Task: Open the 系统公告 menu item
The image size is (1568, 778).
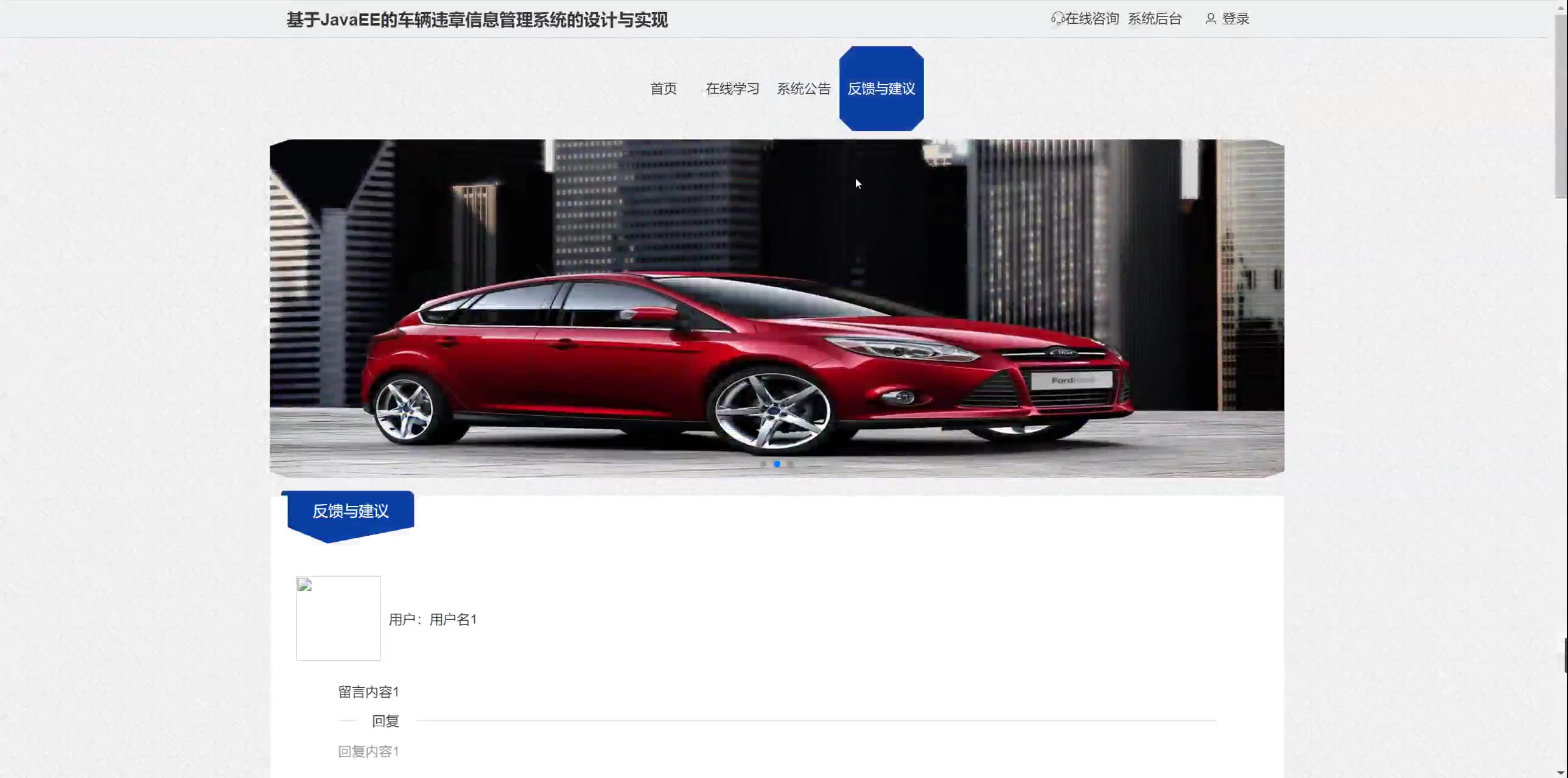Action: tap(803, 89)
